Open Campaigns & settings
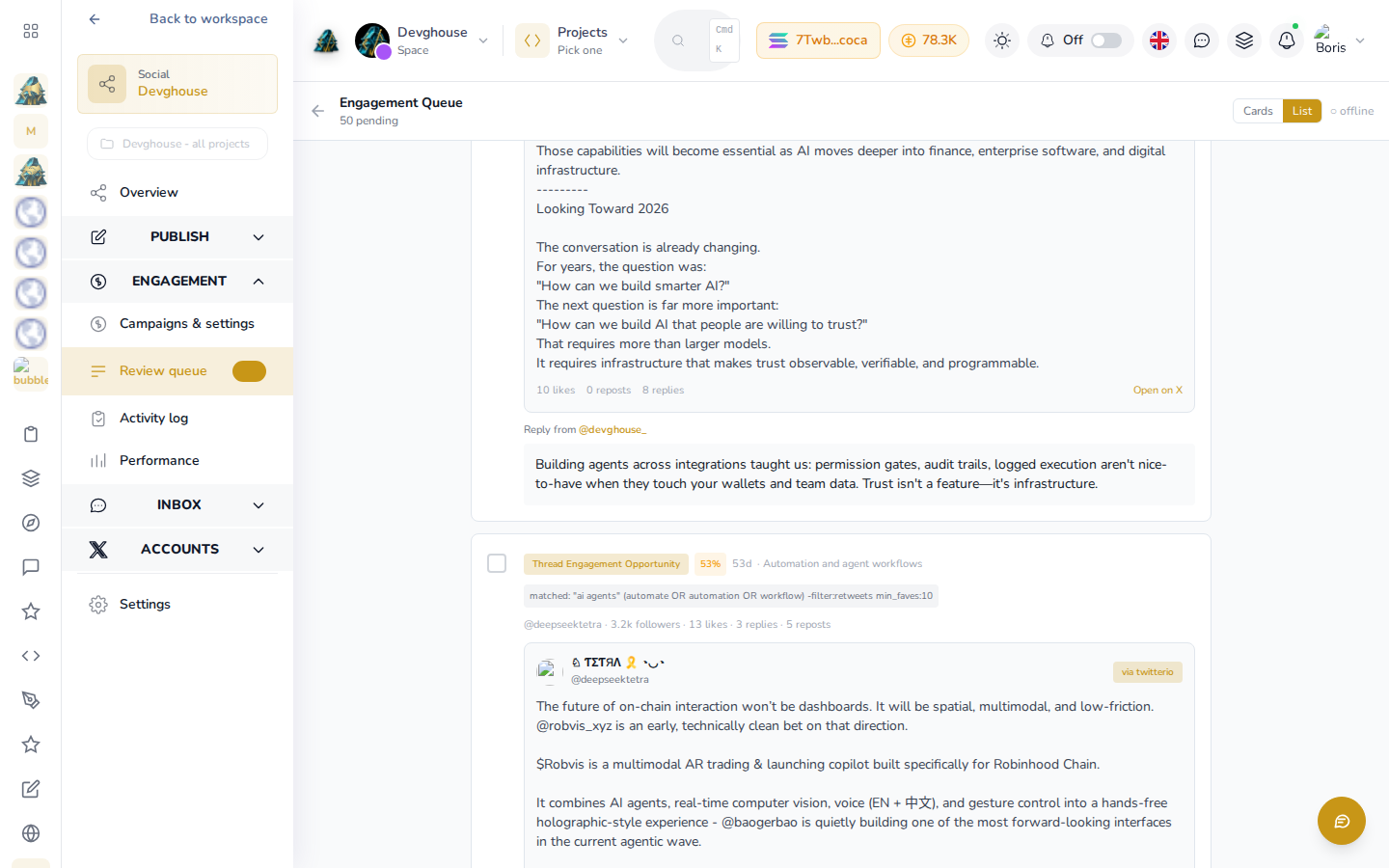Viewport: 1389px width, 868px height. coord(177,324)
